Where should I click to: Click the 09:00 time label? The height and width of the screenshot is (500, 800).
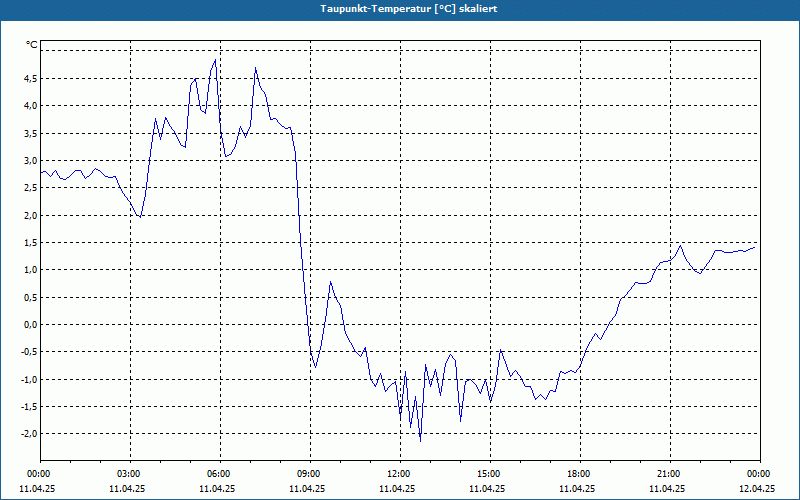tap(311, 474)
